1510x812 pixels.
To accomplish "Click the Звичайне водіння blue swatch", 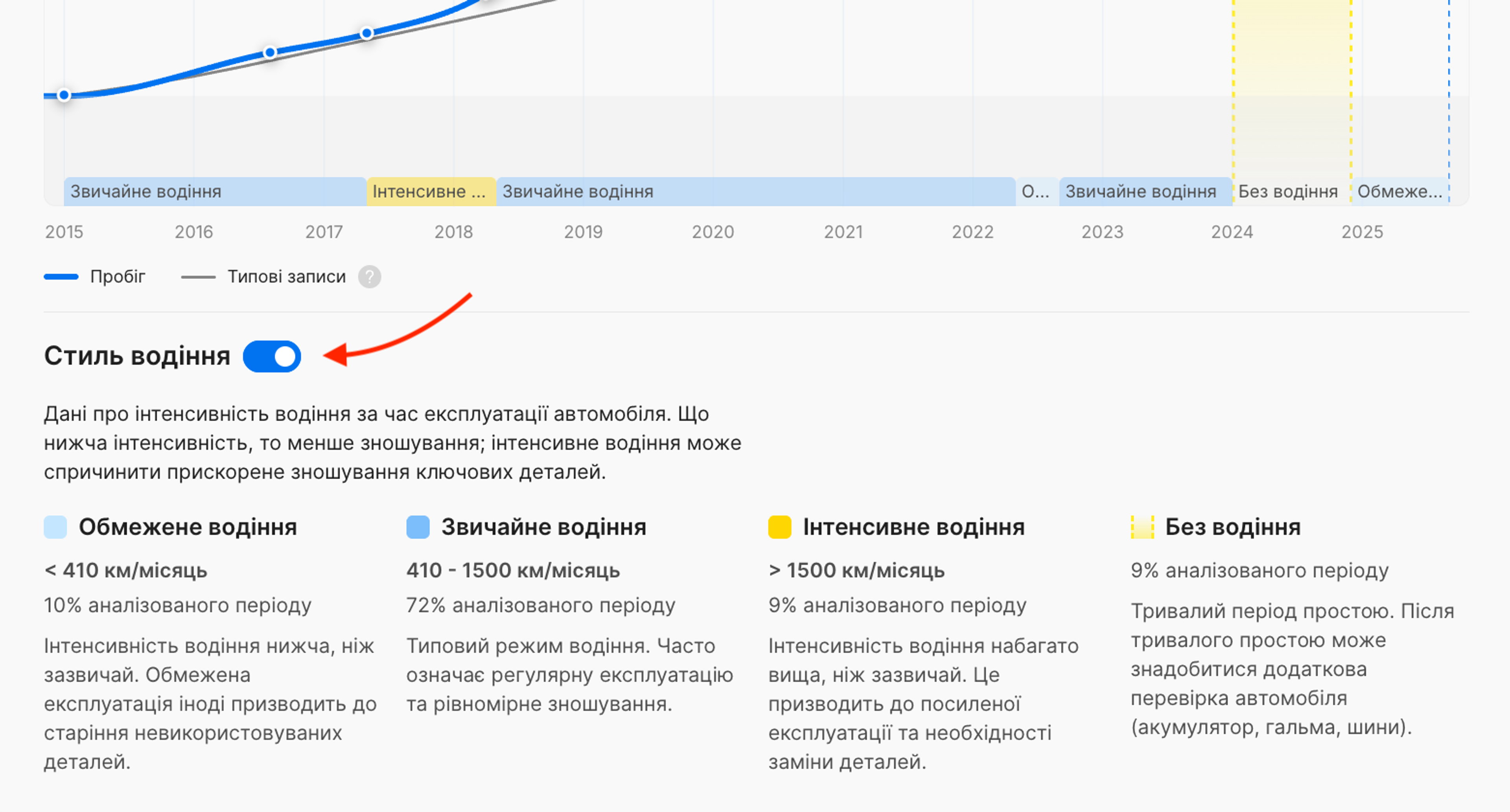I will pyautogui.click(x=418, y=527).
